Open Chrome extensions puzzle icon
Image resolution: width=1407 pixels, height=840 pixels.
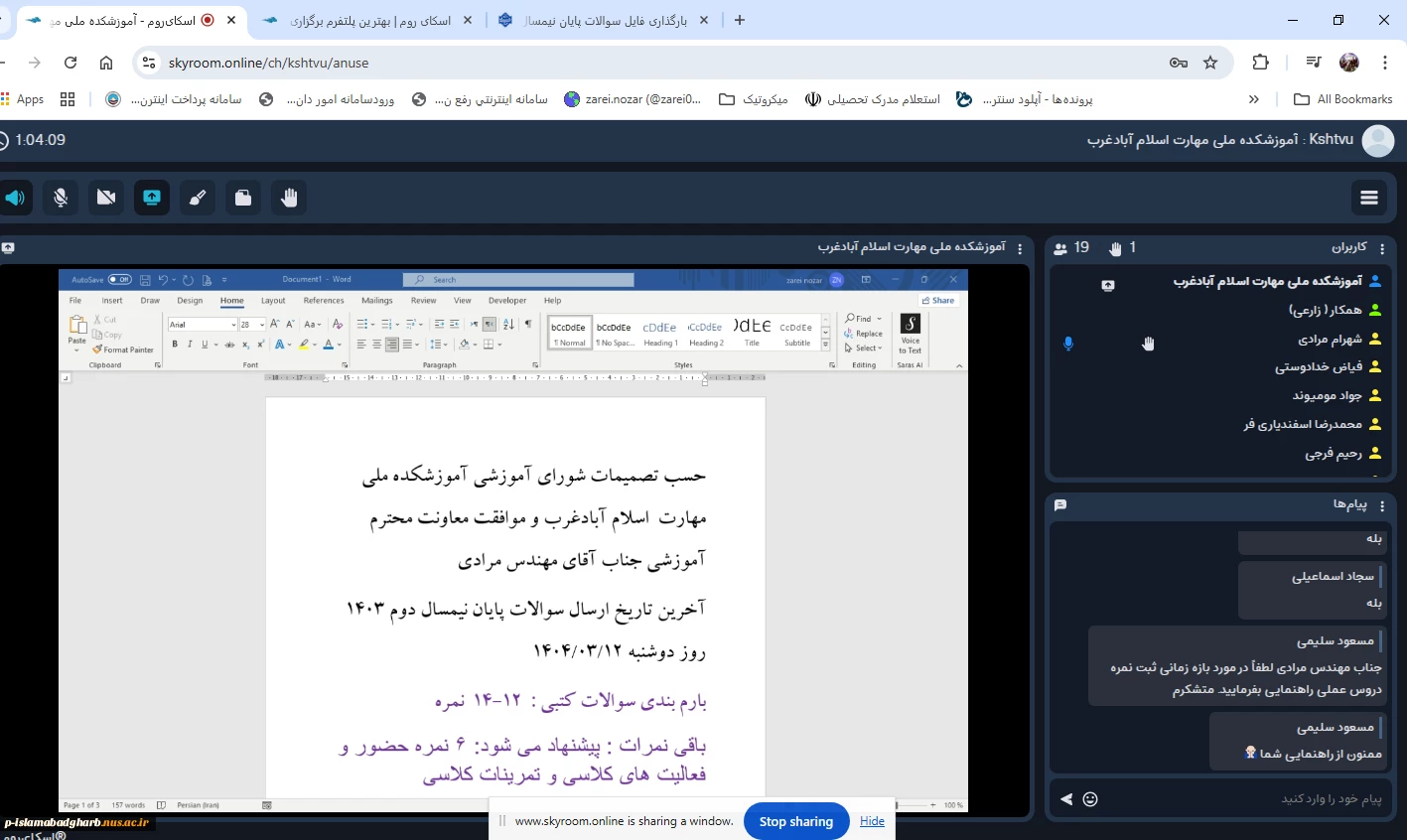[x=1260, y=63]
